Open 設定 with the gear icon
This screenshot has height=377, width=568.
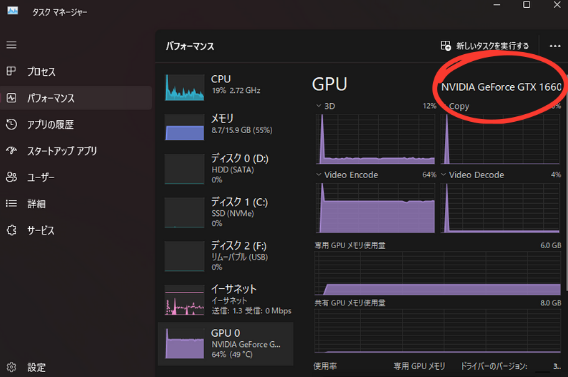click(x=11, y=367)
